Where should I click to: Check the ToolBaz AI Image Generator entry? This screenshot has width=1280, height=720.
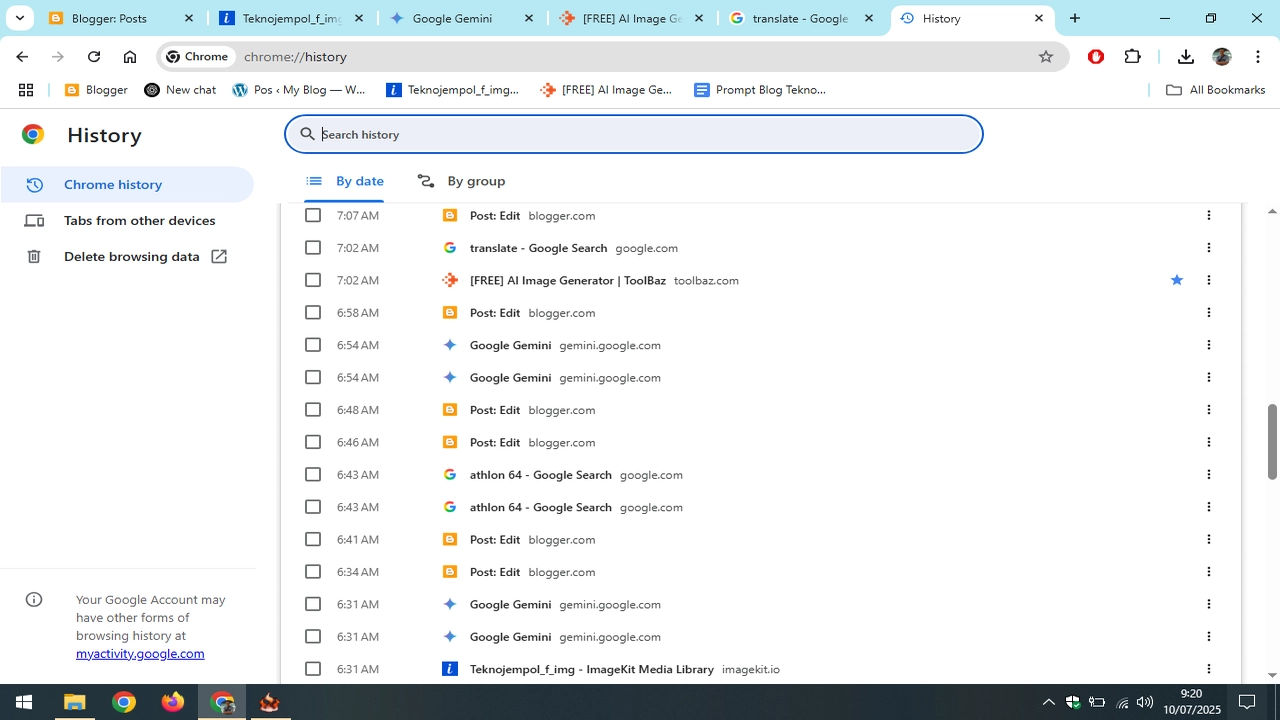[313, 280]
